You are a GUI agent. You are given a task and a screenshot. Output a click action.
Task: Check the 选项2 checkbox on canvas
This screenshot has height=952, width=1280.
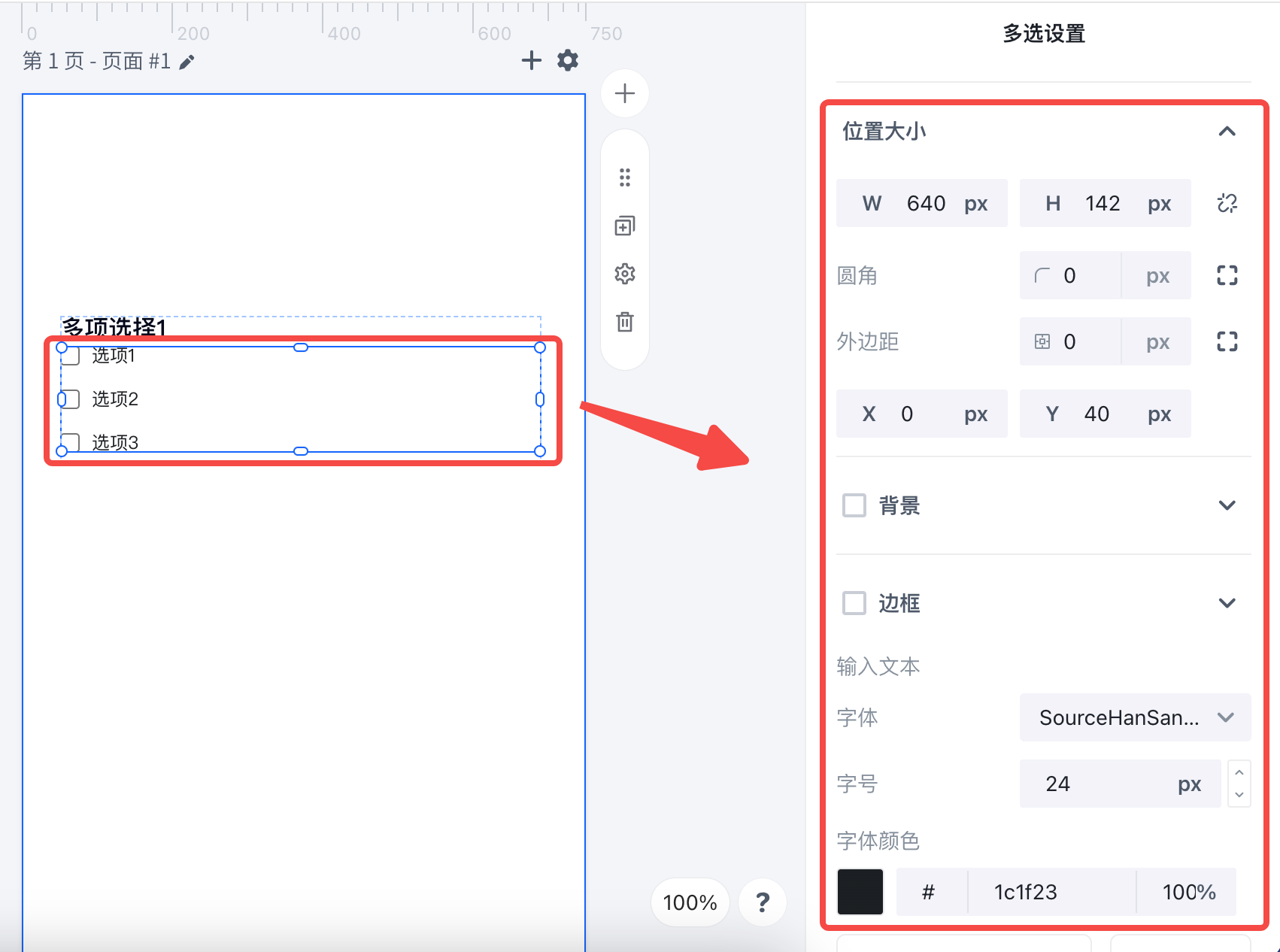pos(70,399)
